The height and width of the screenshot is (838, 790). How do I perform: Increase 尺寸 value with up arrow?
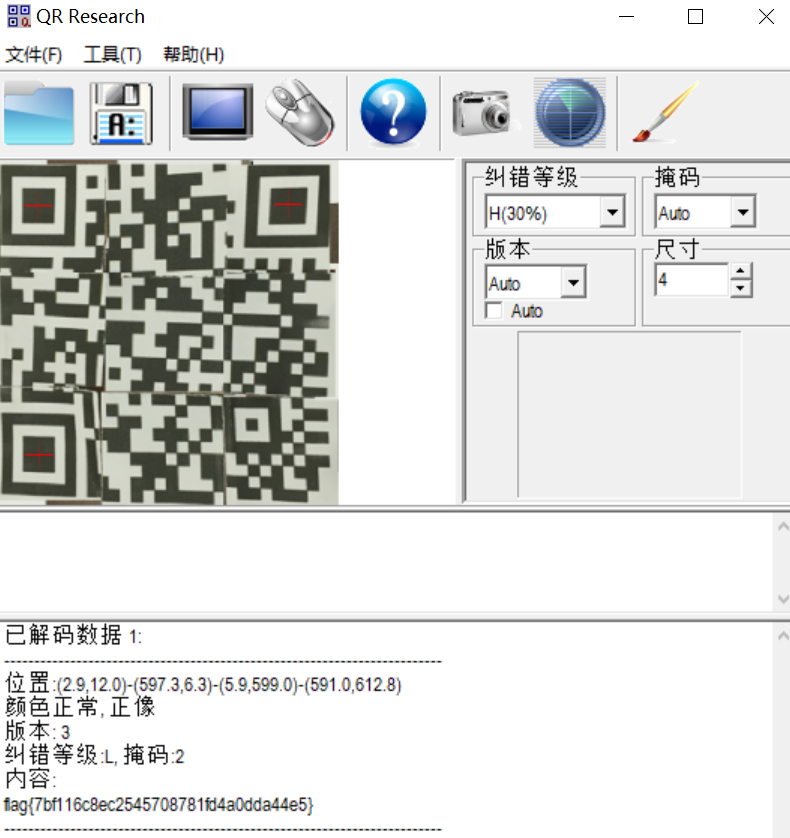point(740,271)
